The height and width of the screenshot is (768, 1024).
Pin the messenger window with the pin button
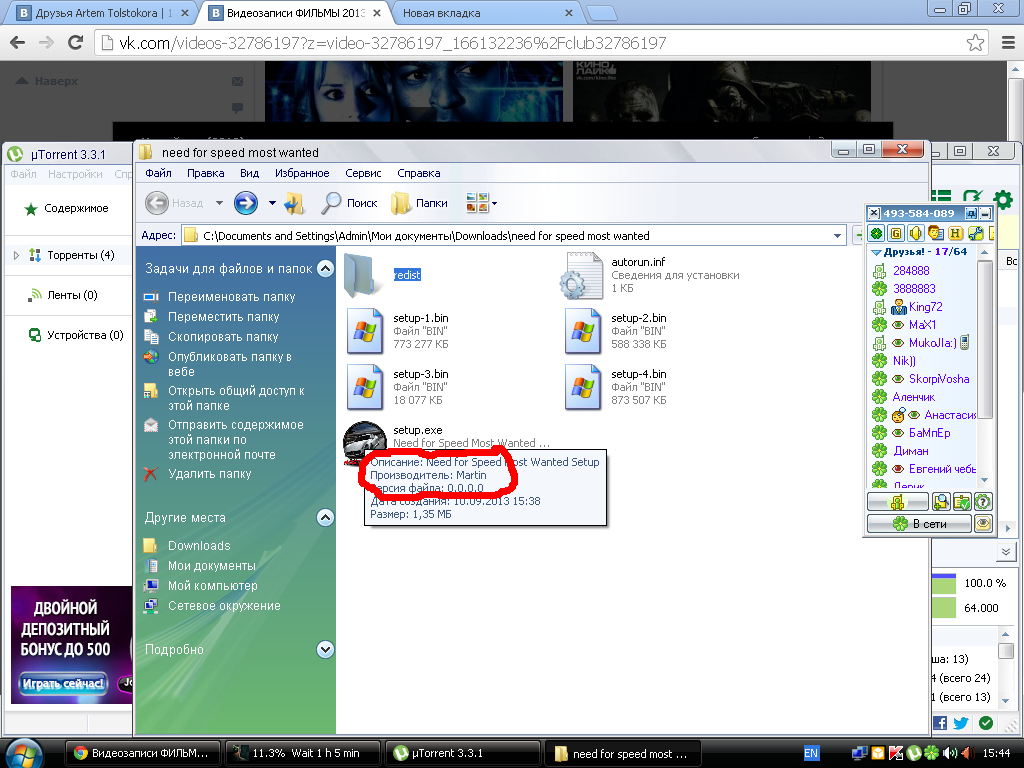pyautogui.click(x=971, y=214)
